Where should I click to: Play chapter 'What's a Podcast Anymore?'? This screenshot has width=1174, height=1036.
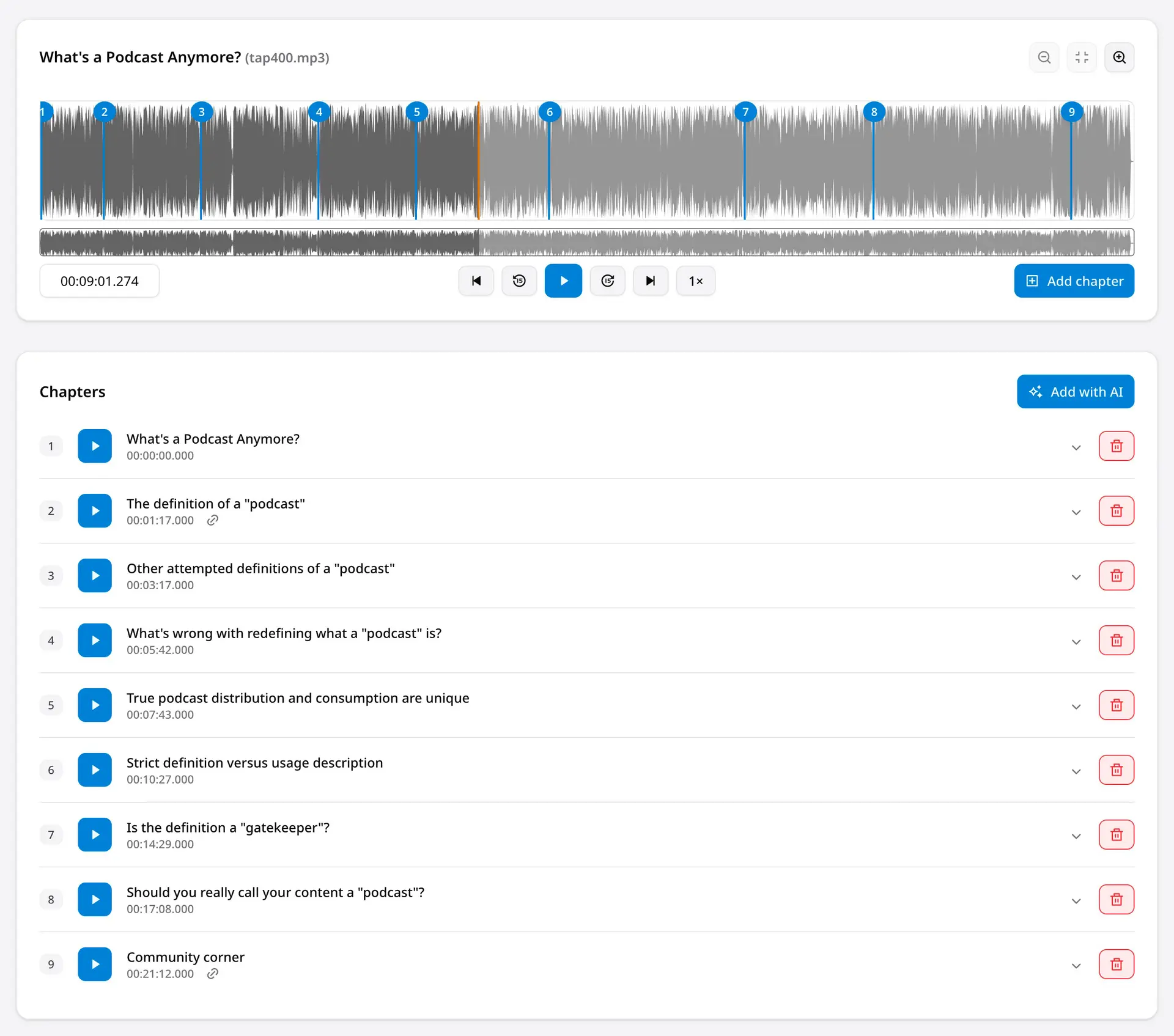pyautogui.click(x=95, y=446)
